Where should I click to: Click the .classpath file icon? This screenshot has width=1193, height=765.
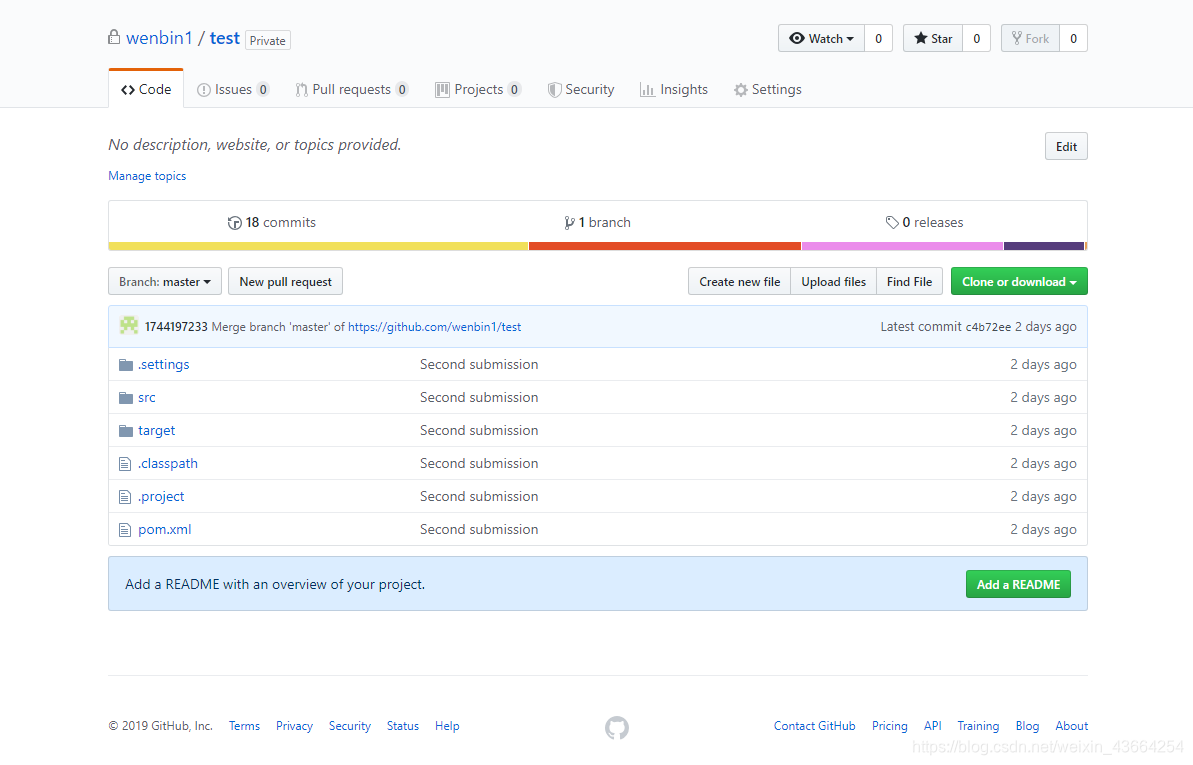point(126,464)
